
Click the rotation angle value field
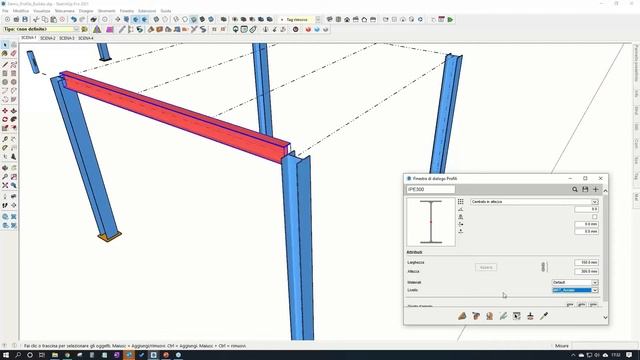(587, 209)
